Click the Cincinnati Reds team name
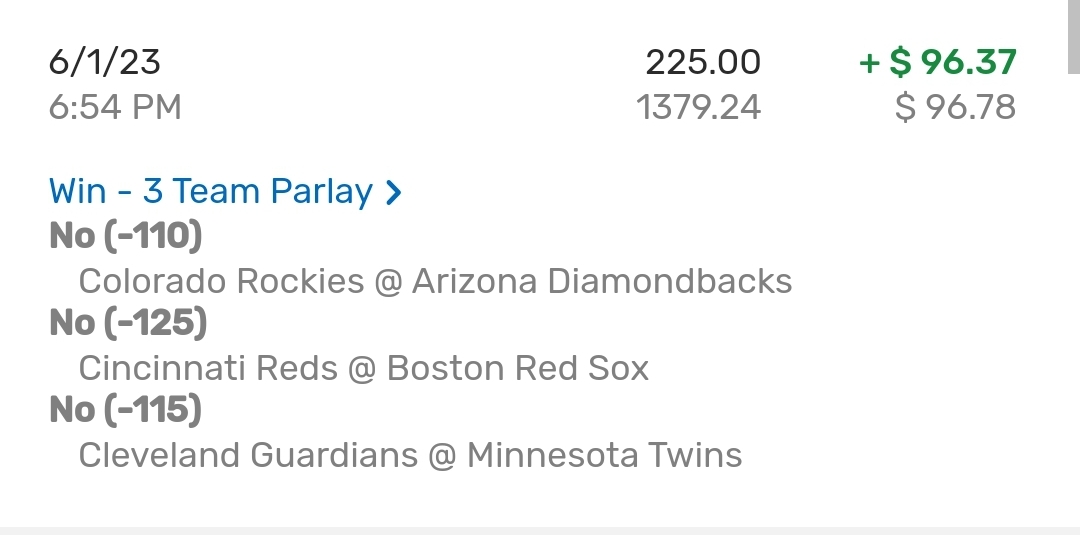1080x535 pixels. click(x=208, y=368)
